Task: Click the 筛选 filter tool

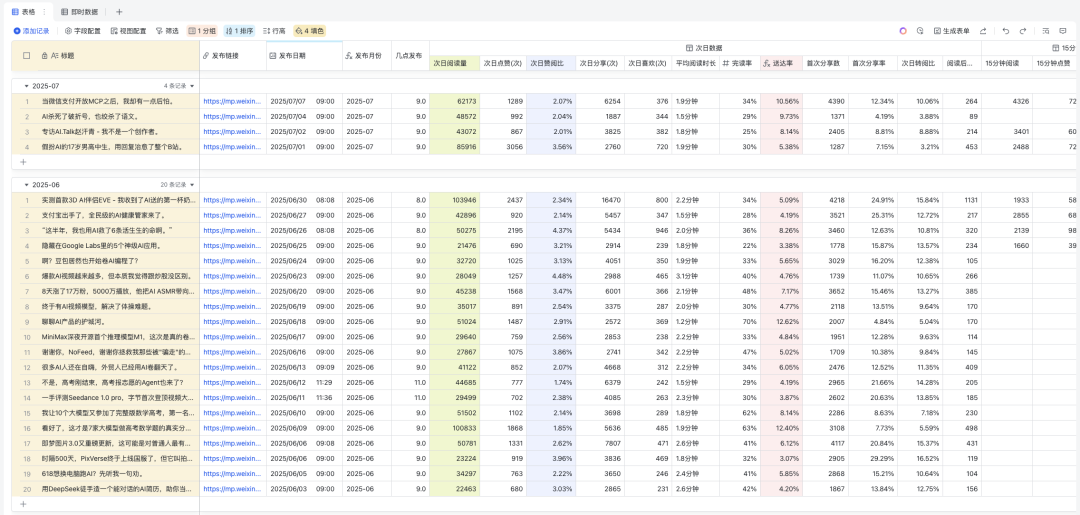Action: [167, 31]
